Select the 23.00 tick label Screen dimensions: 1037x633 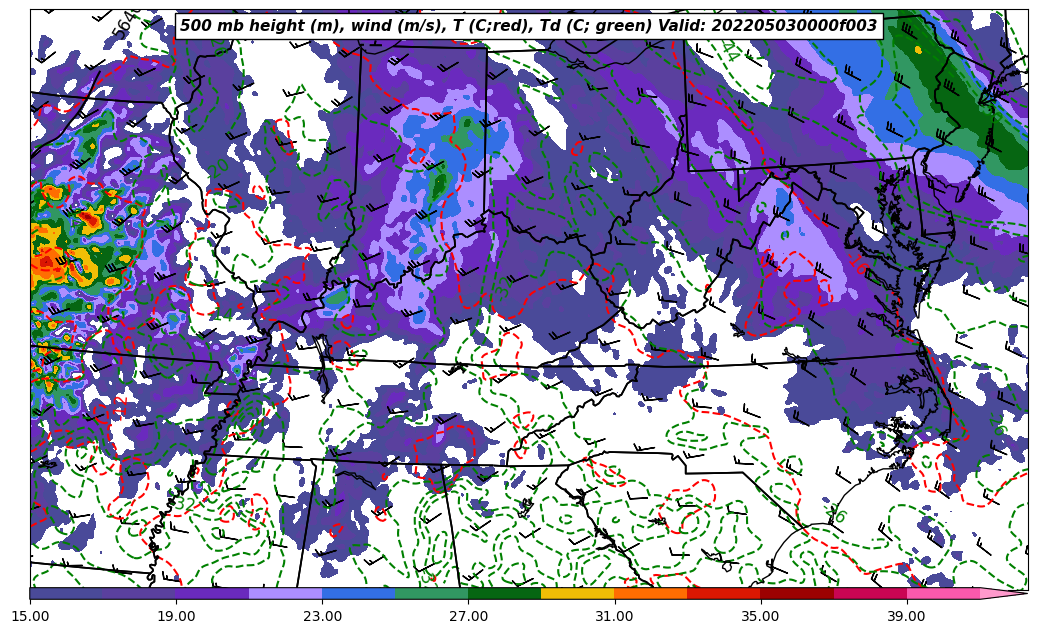322,616
